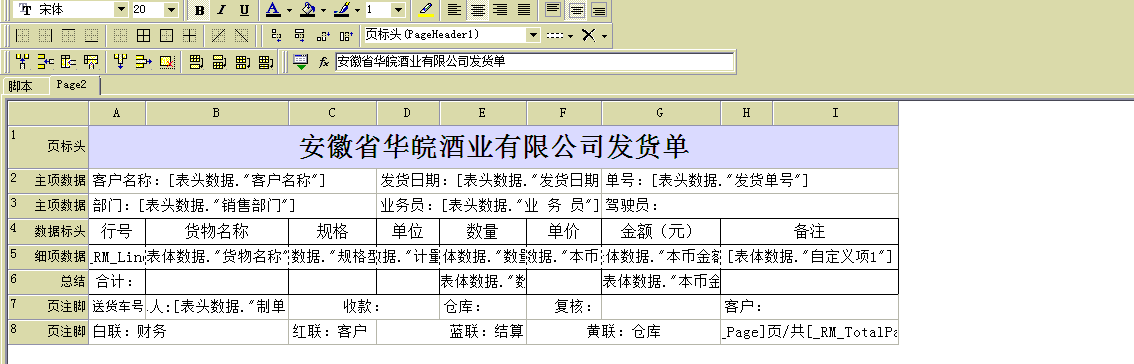Select the row 1 页标头 band label
Viewport: 1134px width, 364px height.
point(48,147)
